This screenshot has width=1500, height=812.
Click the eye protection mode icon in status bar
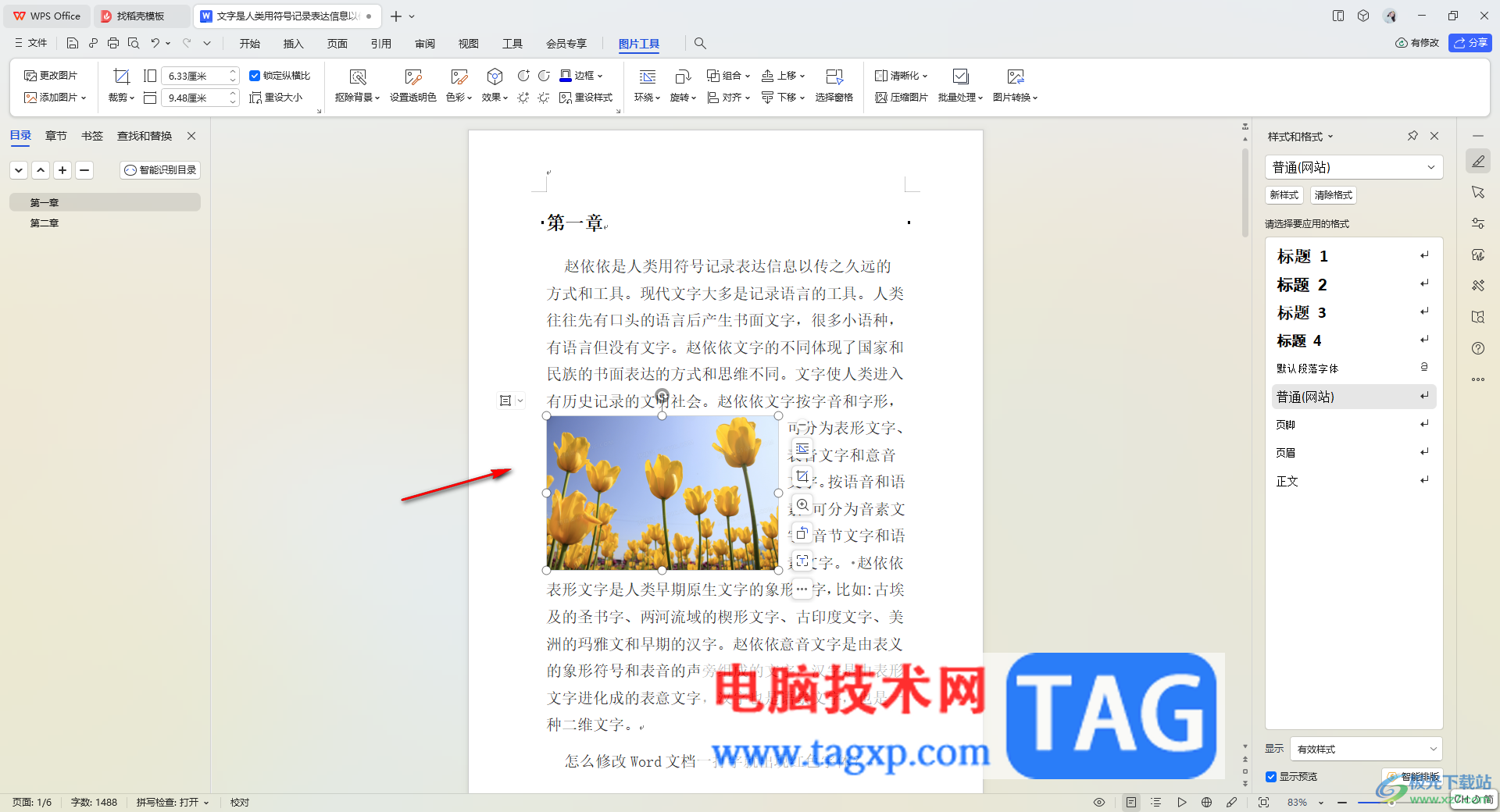click(1099, 802)
